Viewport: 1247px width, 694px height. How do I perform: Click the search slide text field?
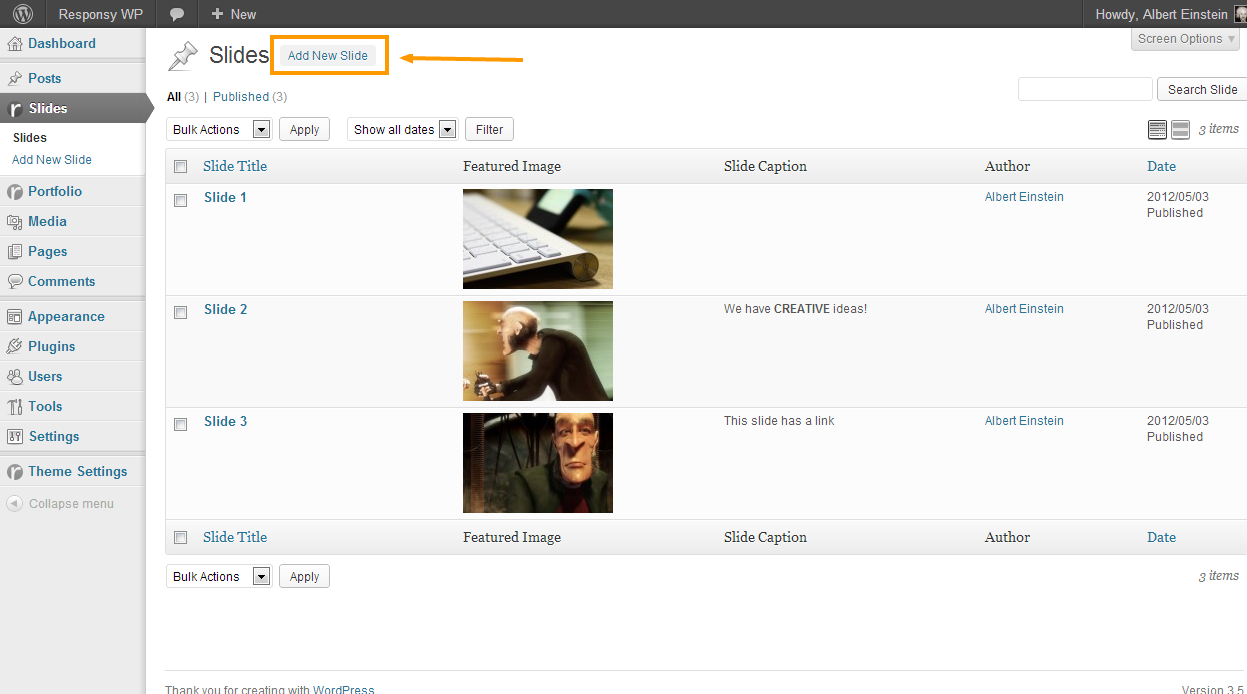[1085, 89]
